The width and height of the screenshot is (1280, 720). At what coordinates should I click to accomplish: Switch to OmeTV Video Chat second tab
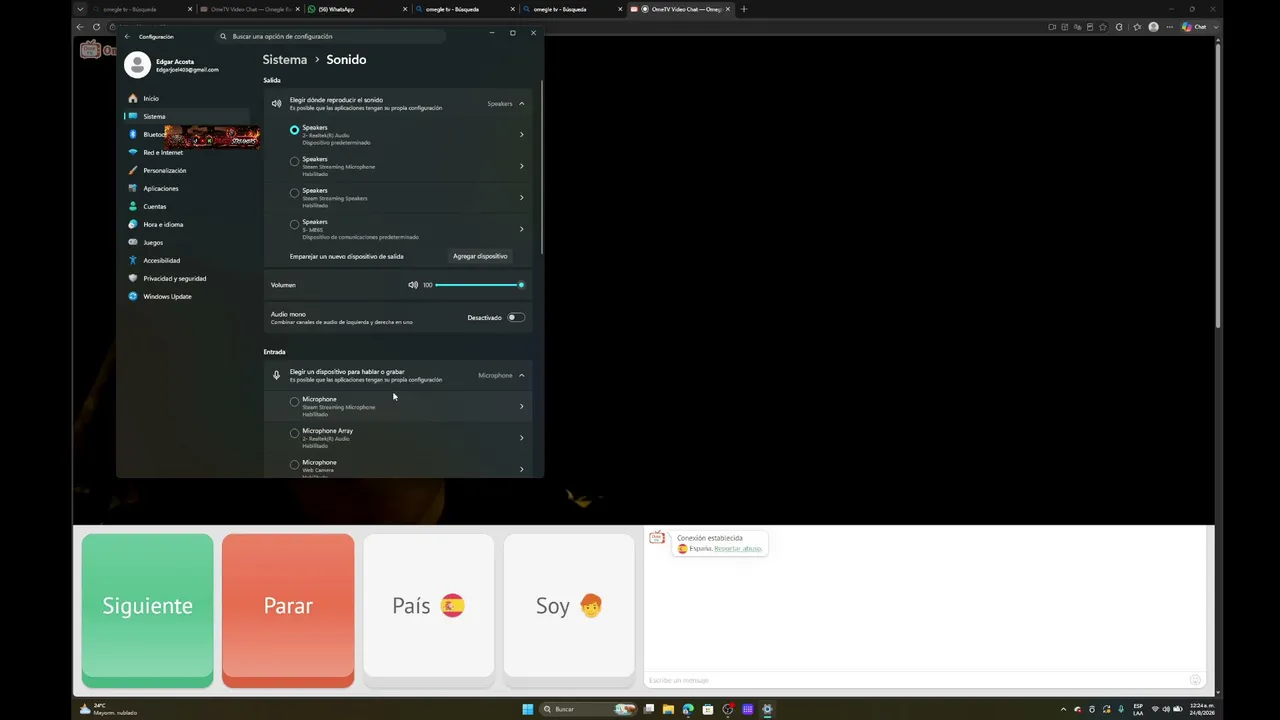point(249,9)
